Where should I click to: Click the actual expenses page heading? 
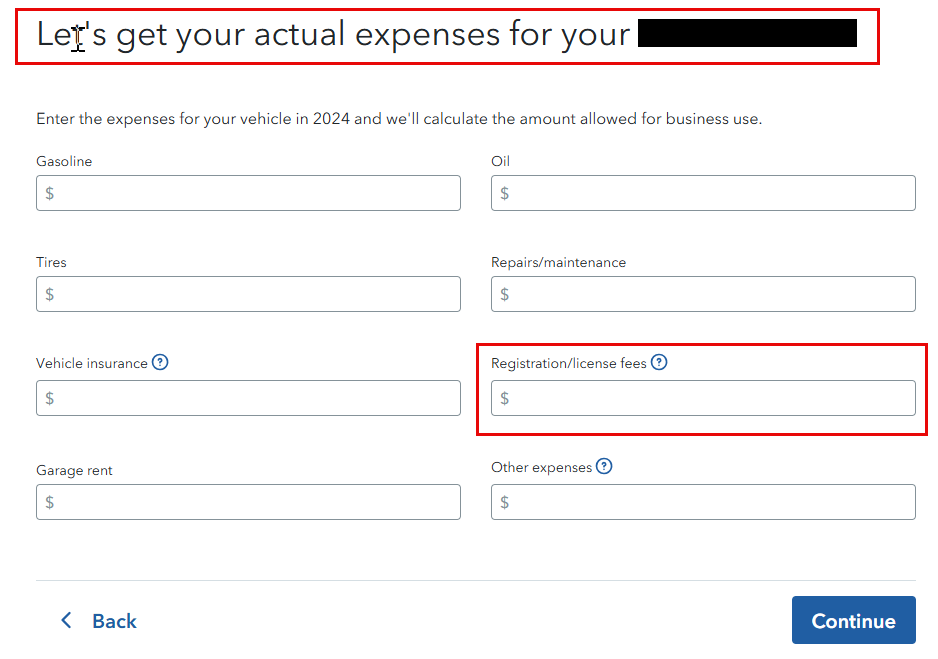point(333,34)
